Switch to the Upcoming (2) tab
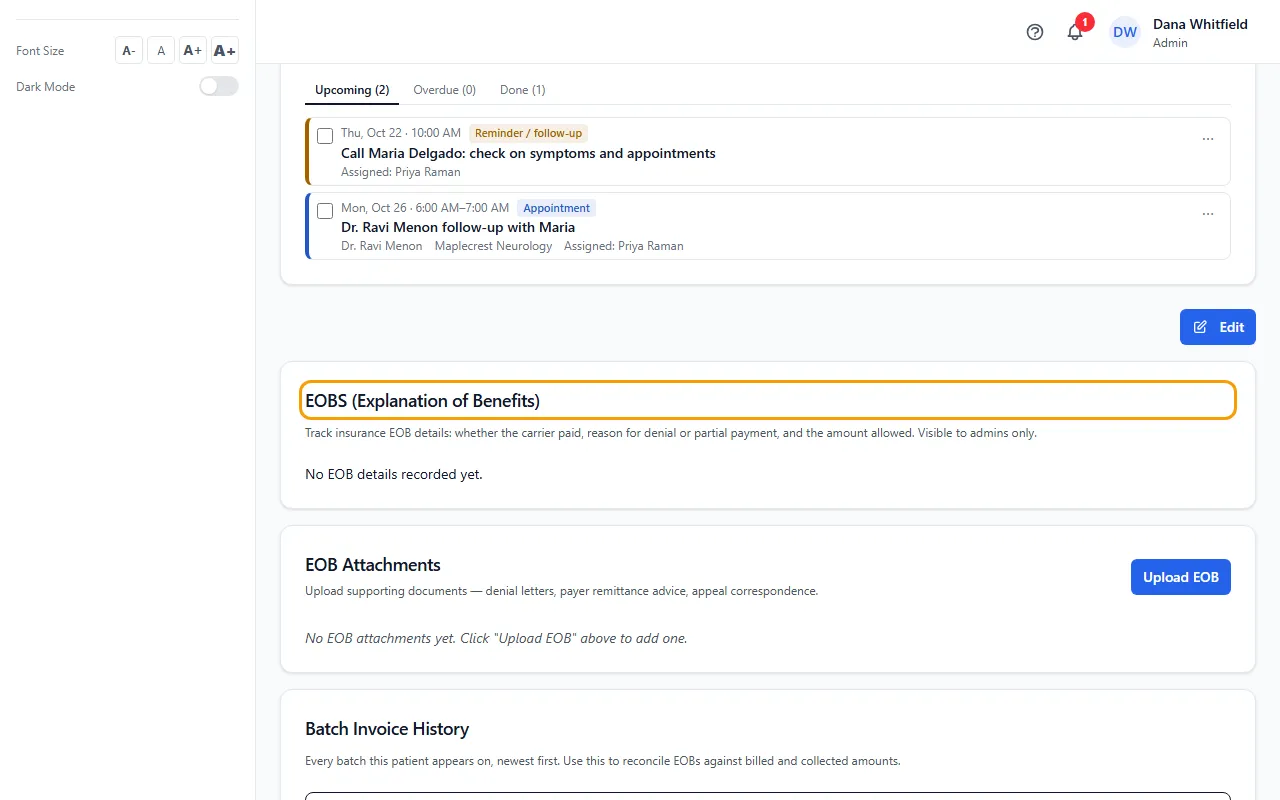Screen dimensions: 1280x800 [352, 90]
